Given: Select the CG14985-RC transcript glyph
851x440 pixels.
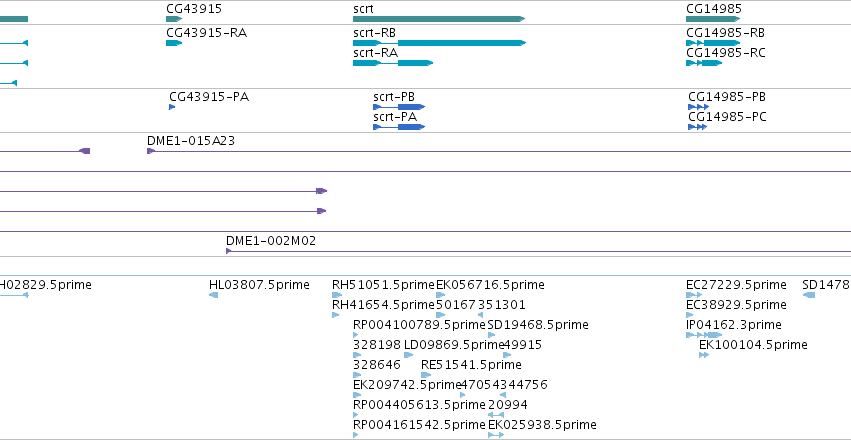Looking at the screenshot, I should point(704,63).
